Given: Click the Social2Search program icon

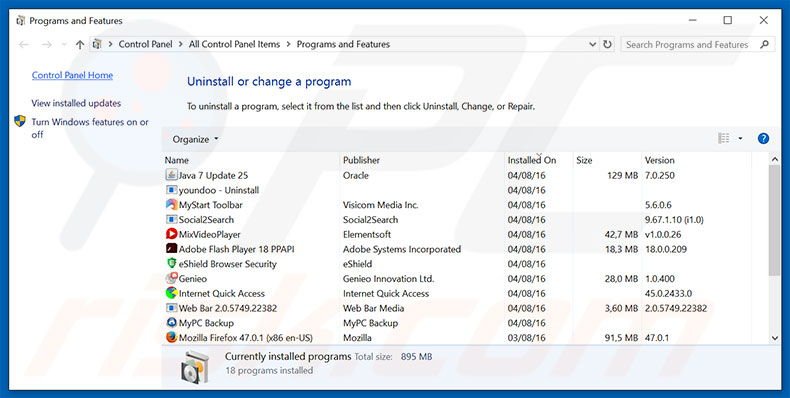Looking at the screenshot, I should [x=171, y=219].
